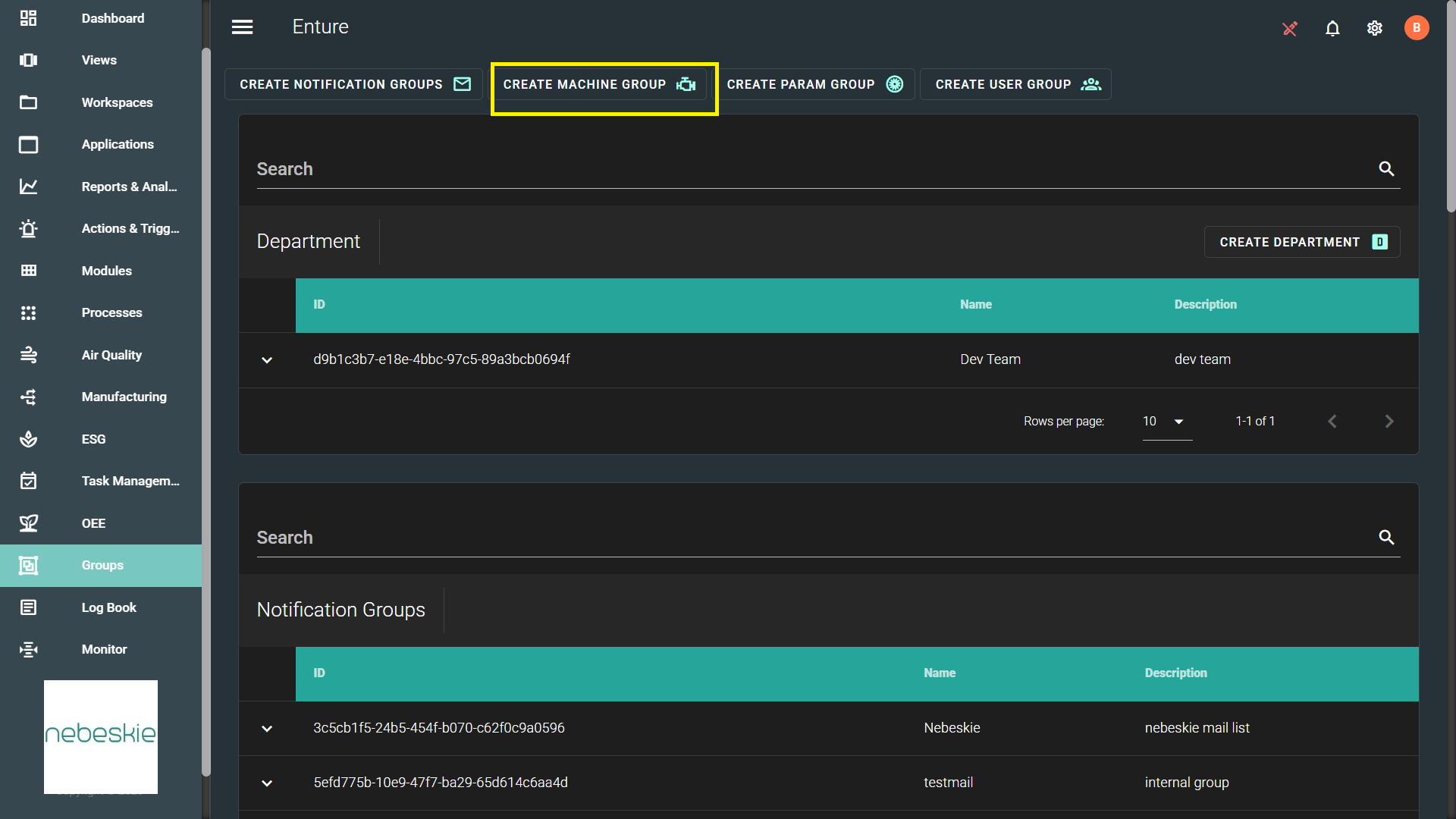Open the settings gear icon
Image resolution: width=1456 pixels, height=819 pixels.
click(1375, 28)
